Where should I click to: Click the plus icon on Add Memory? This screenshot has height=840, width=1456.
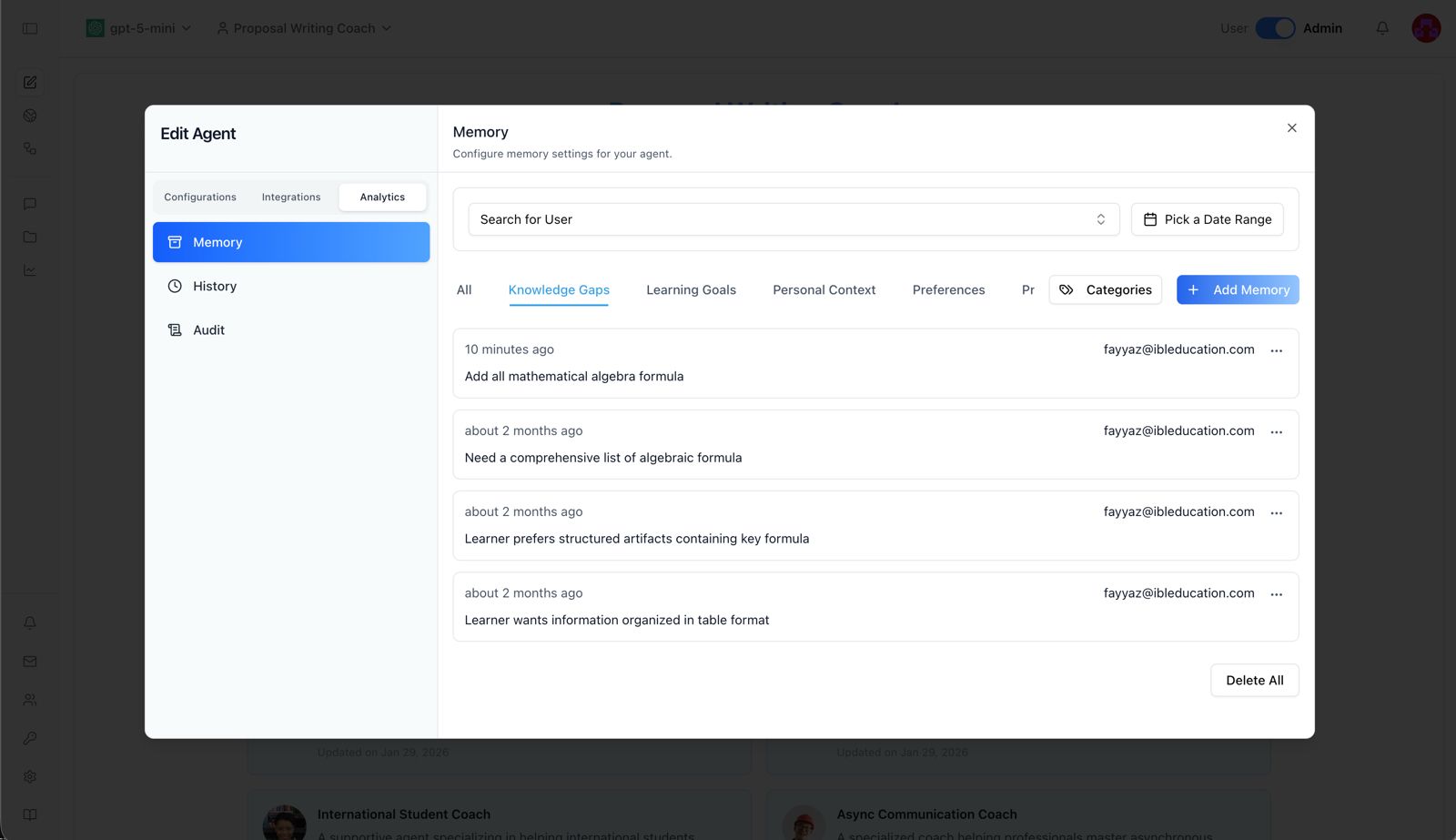point(1193,289)
